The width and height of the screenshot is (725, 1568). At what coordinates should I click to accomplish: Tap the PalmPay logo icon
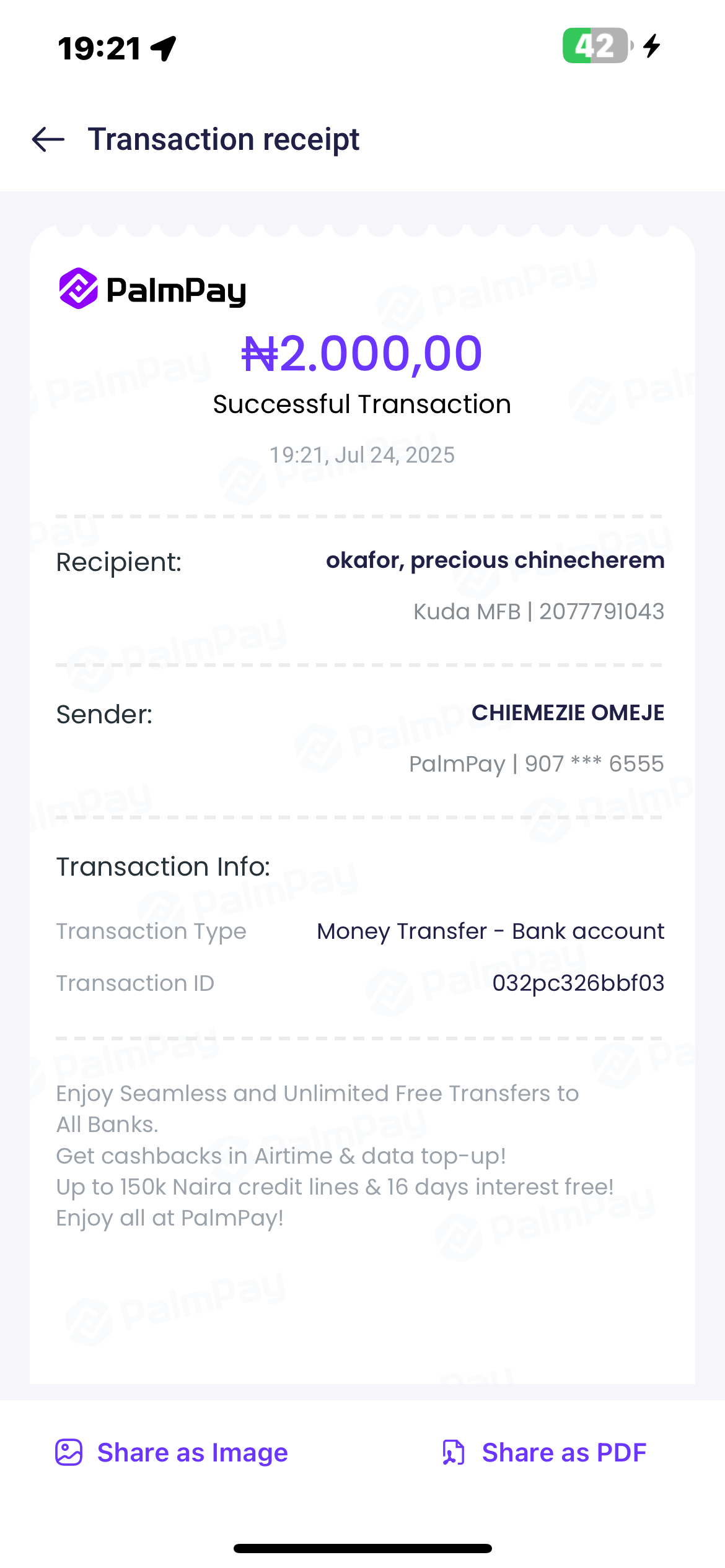coord(79,289)
